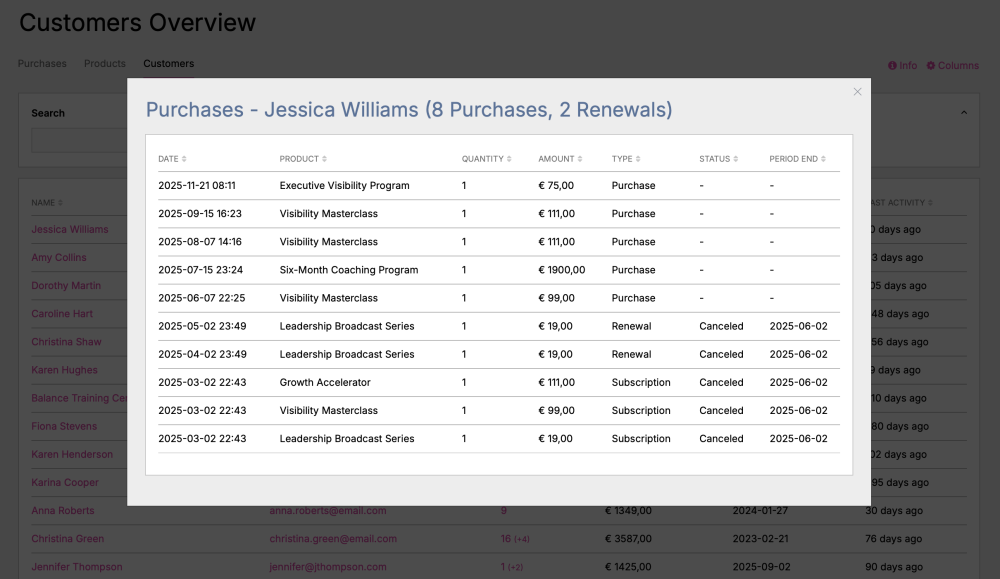Viewport: 1000px width, 579px height.
Task: Open Anna Roberts customer link
Action: 63,511
